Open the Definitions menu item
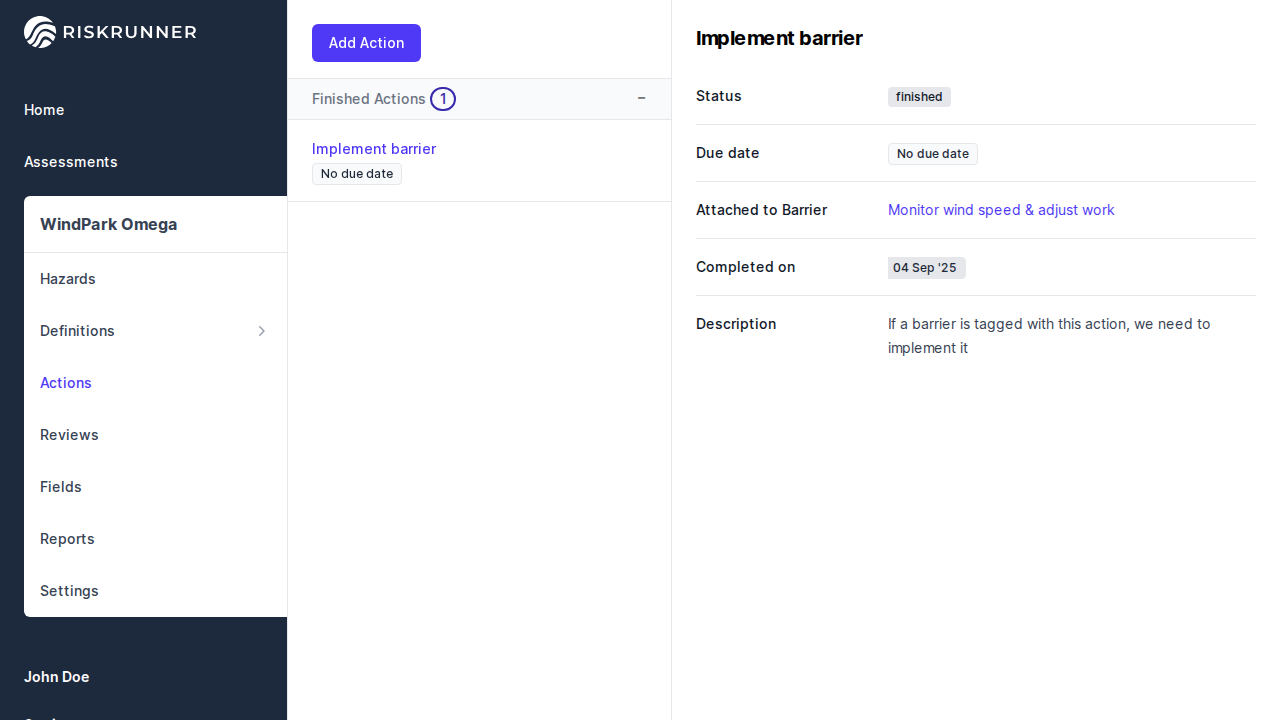The image size is (1280, 720). [78, 331]
